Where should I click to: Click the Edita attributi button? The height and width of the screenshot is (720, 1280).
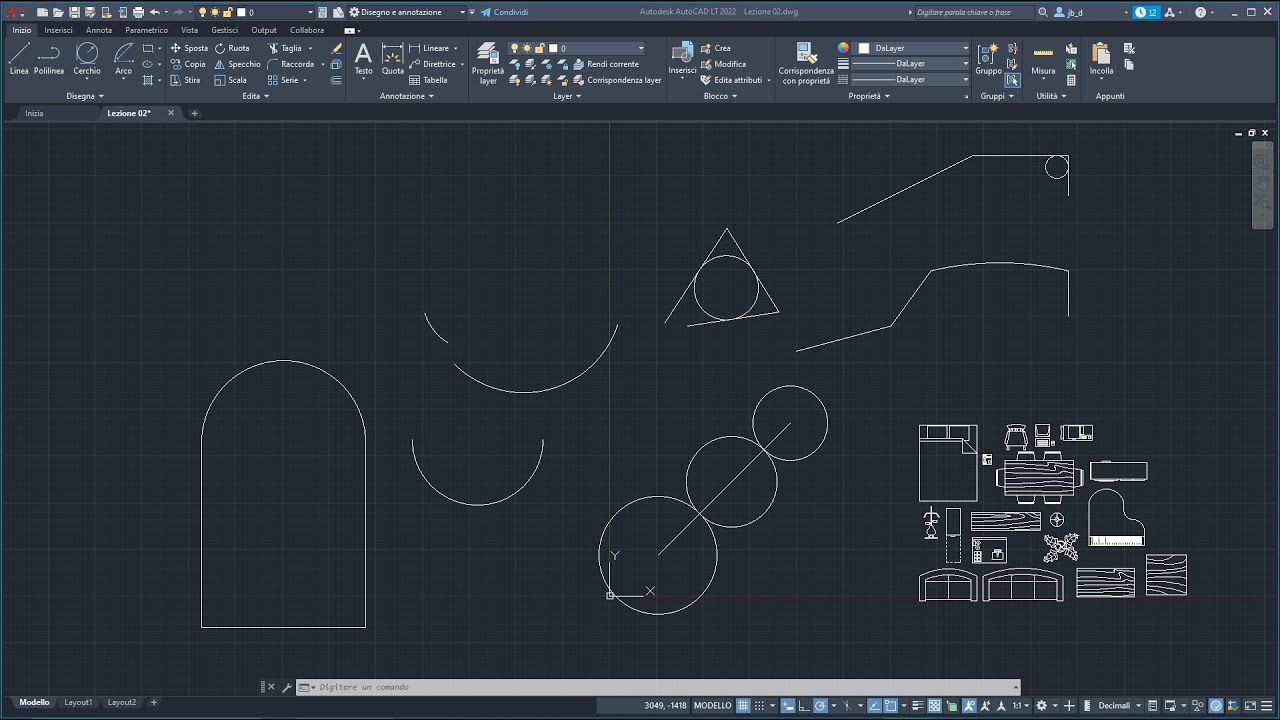pyautogui.click(x=736, y=80)
